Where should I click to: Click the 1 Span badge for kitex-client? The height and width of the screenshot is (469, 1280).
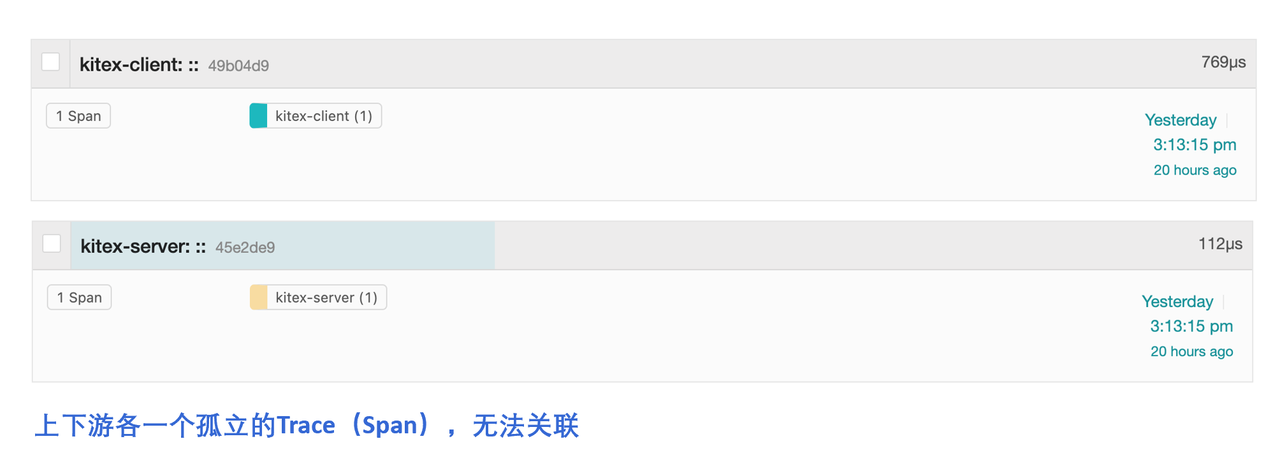click(78, 116)
